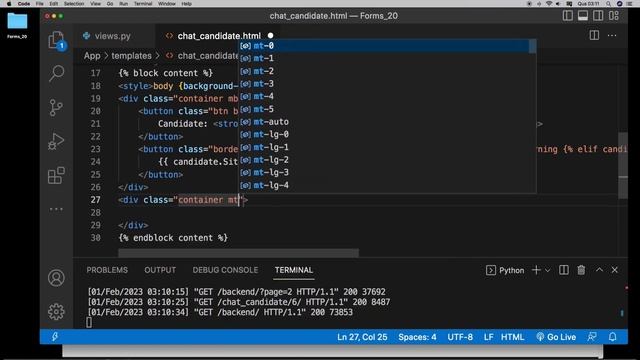Select mt-lg-3 suggestion
This screenshot has width=640, height=360.
[384, 173]
